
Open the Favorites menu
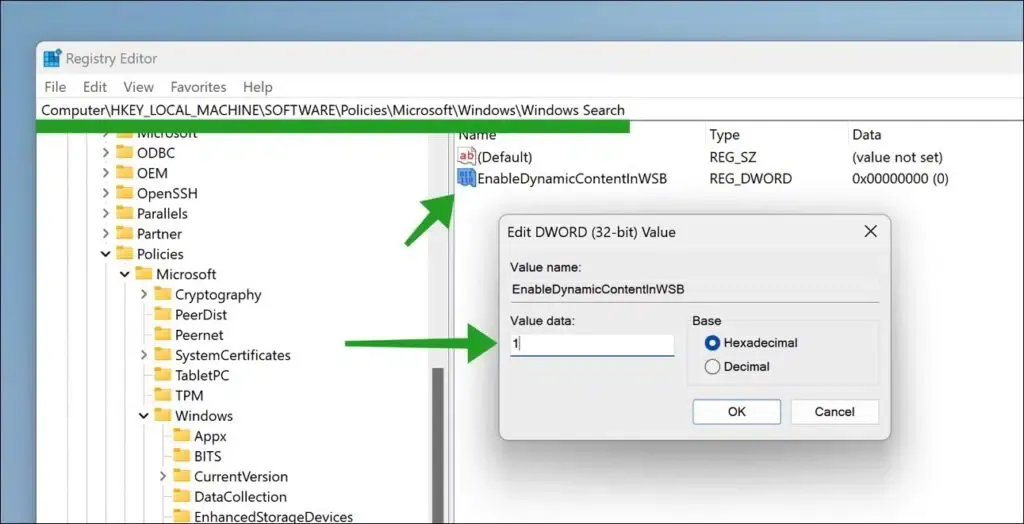[x=199, y=87]
